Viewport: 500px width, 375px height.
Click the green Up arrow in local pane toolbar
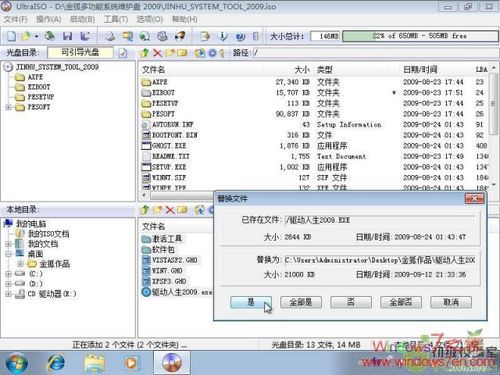[x=144, y=210]
